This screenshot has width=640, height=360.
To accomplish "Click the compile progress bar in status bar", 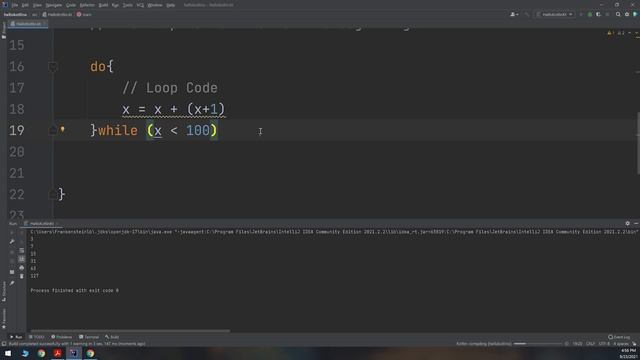I will pos(538,344).
